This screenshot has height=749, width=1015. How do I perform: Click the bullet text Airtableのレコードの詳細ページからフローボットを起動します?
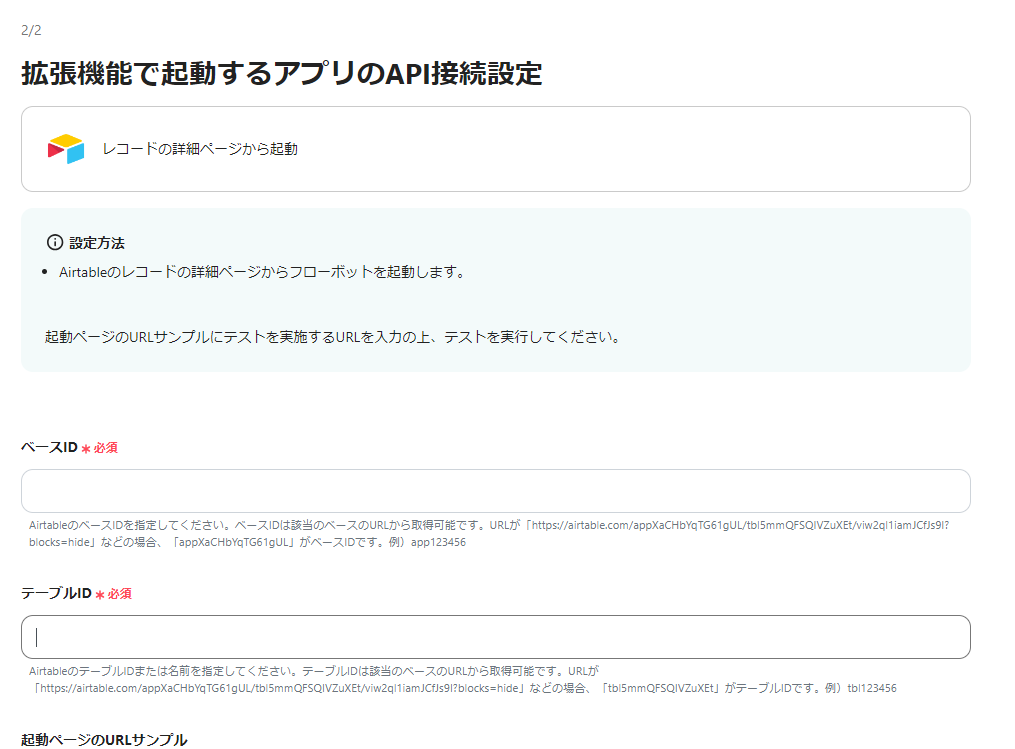262,272
